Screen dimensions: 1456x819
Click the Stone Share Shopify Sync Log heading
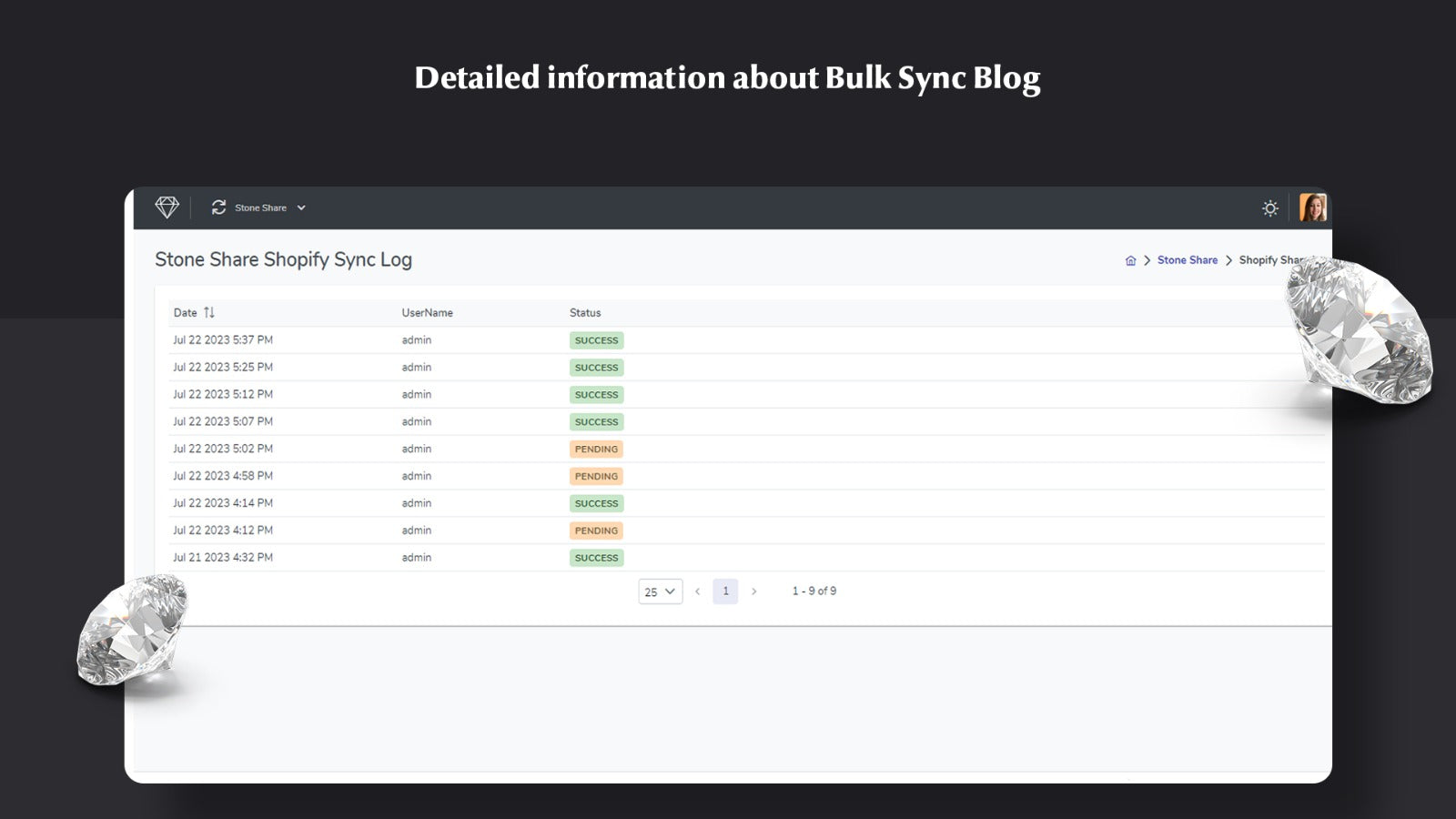pyautogui.click(x=284, y=260)
